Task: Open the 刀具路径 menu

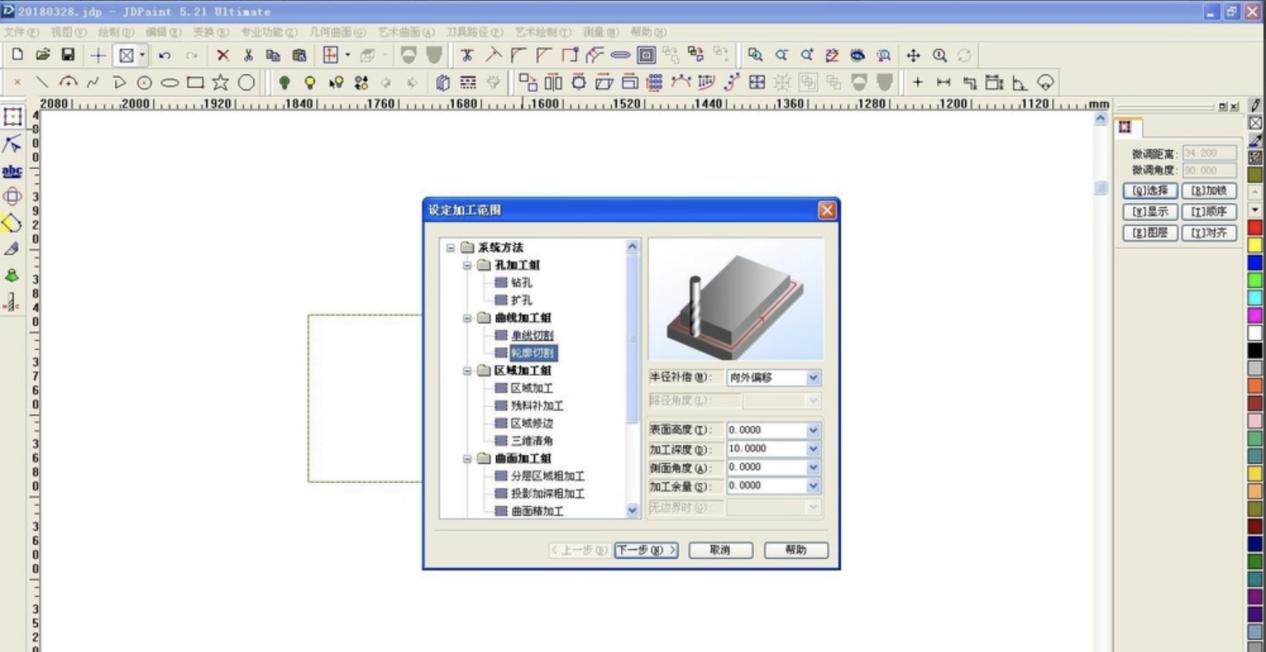Action: [475, 33]
